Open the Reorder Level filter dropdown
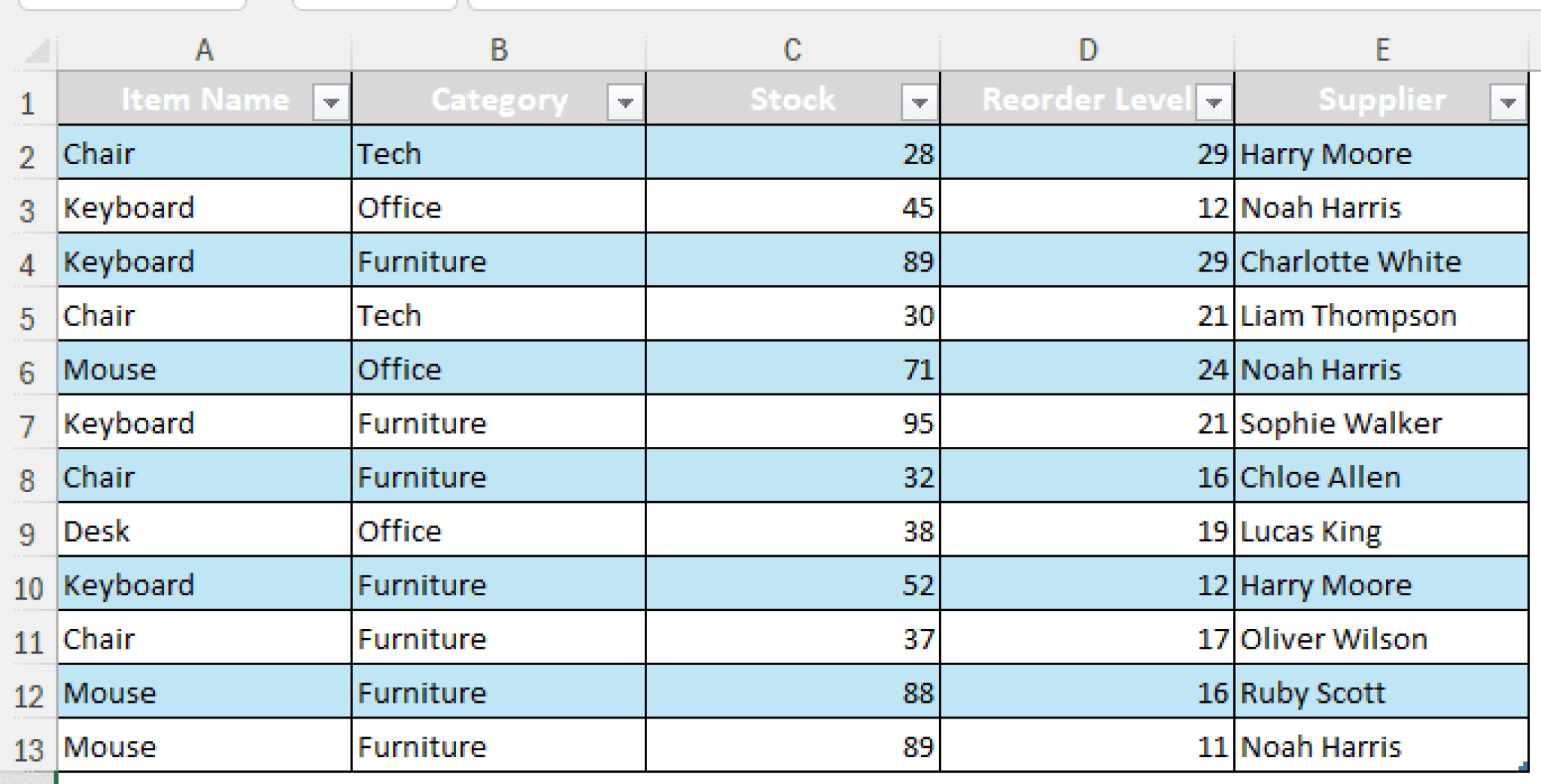Viewport: 1541px width, 784px height. [x=1214, y=100]
